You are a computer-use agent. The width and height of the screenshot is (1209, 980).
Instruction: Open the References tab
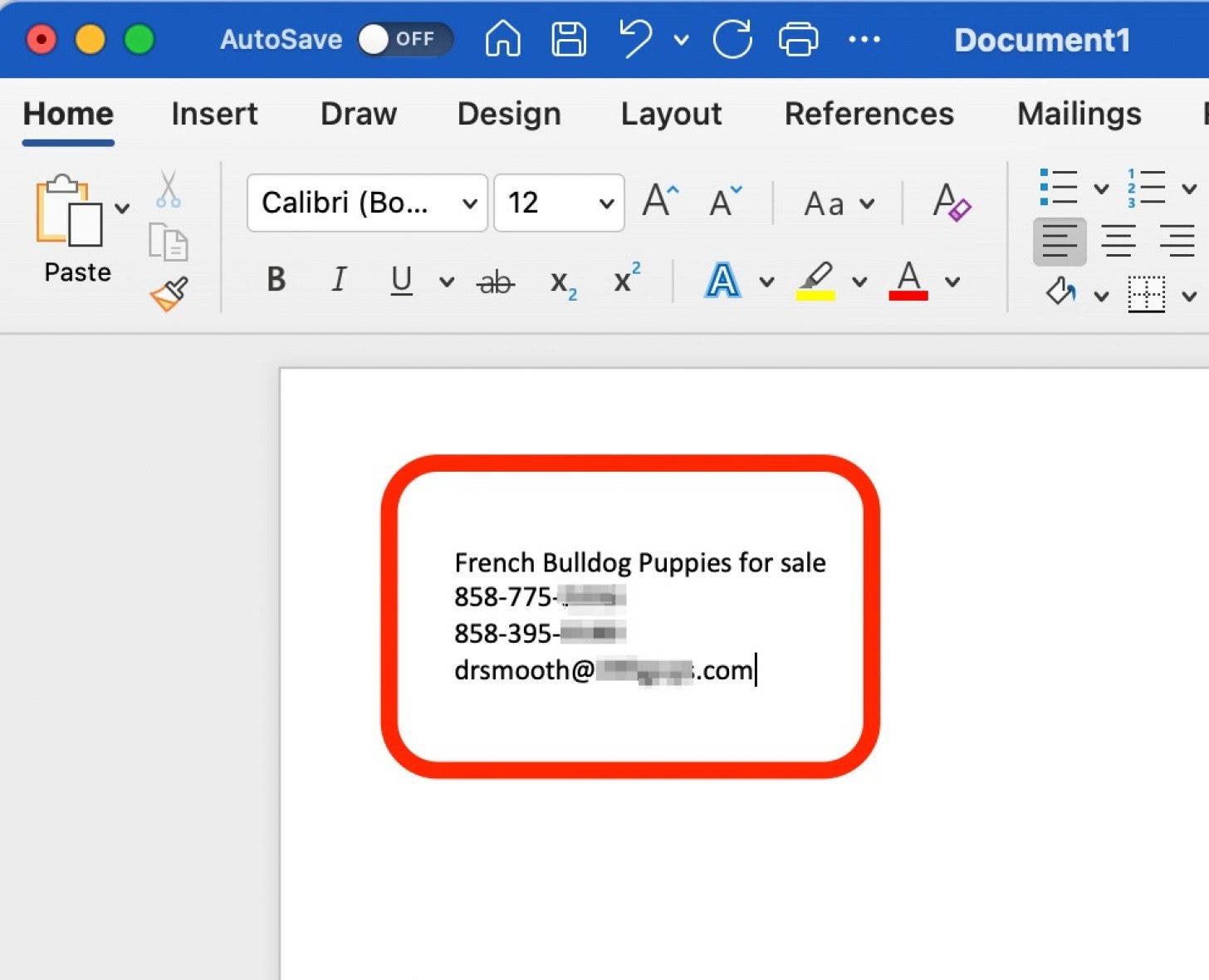[869, 114]
